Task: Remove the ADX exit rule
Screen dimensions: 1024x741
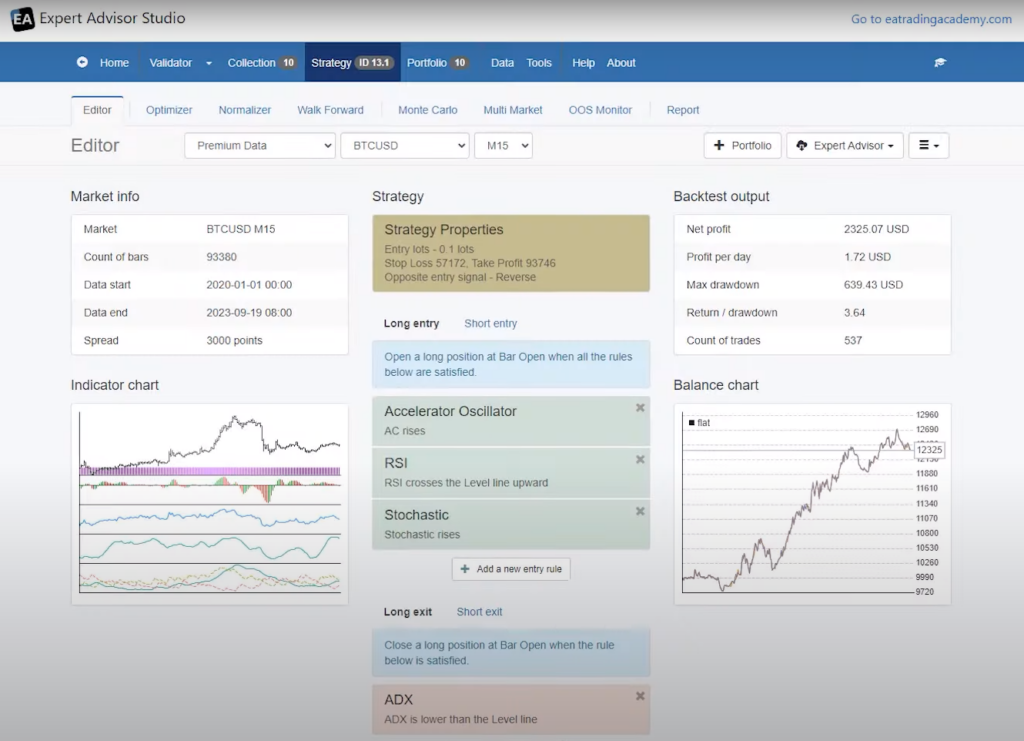Action: tap(640, 696)
